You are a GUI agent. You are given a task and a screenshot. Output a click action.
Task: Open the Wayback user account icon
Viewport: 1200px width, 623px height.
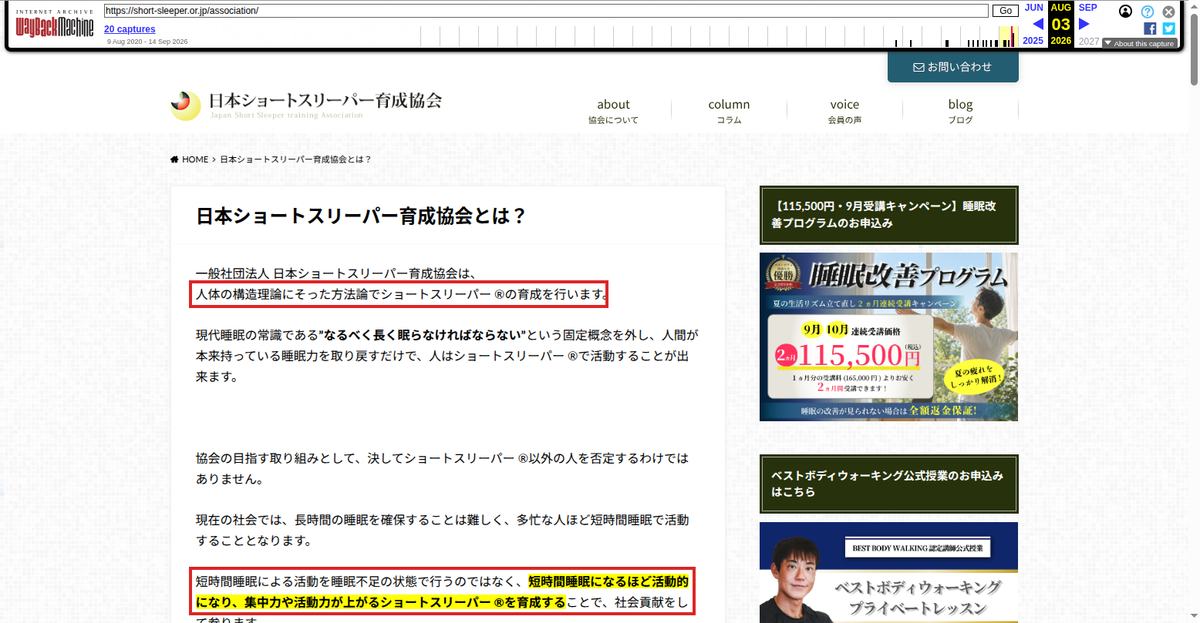[1126, 11]
